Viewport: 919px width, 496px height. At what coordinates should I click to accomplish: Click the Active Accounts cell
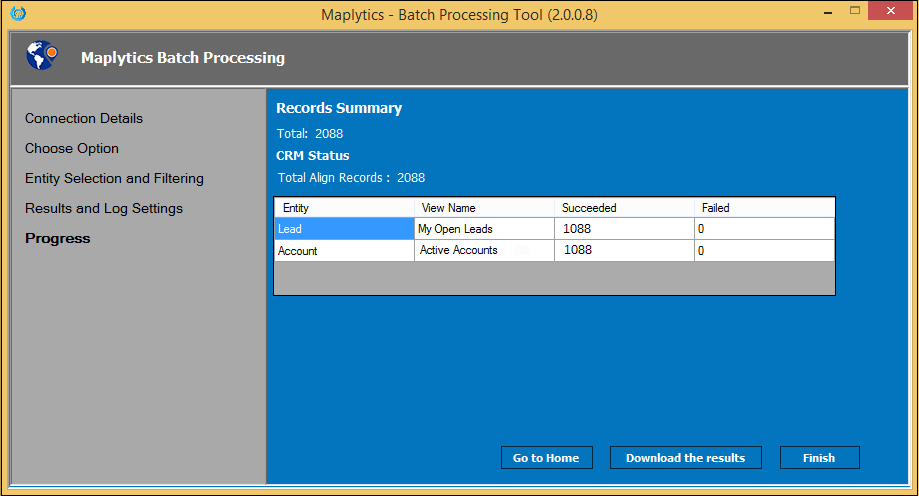(x=485, y=251)
